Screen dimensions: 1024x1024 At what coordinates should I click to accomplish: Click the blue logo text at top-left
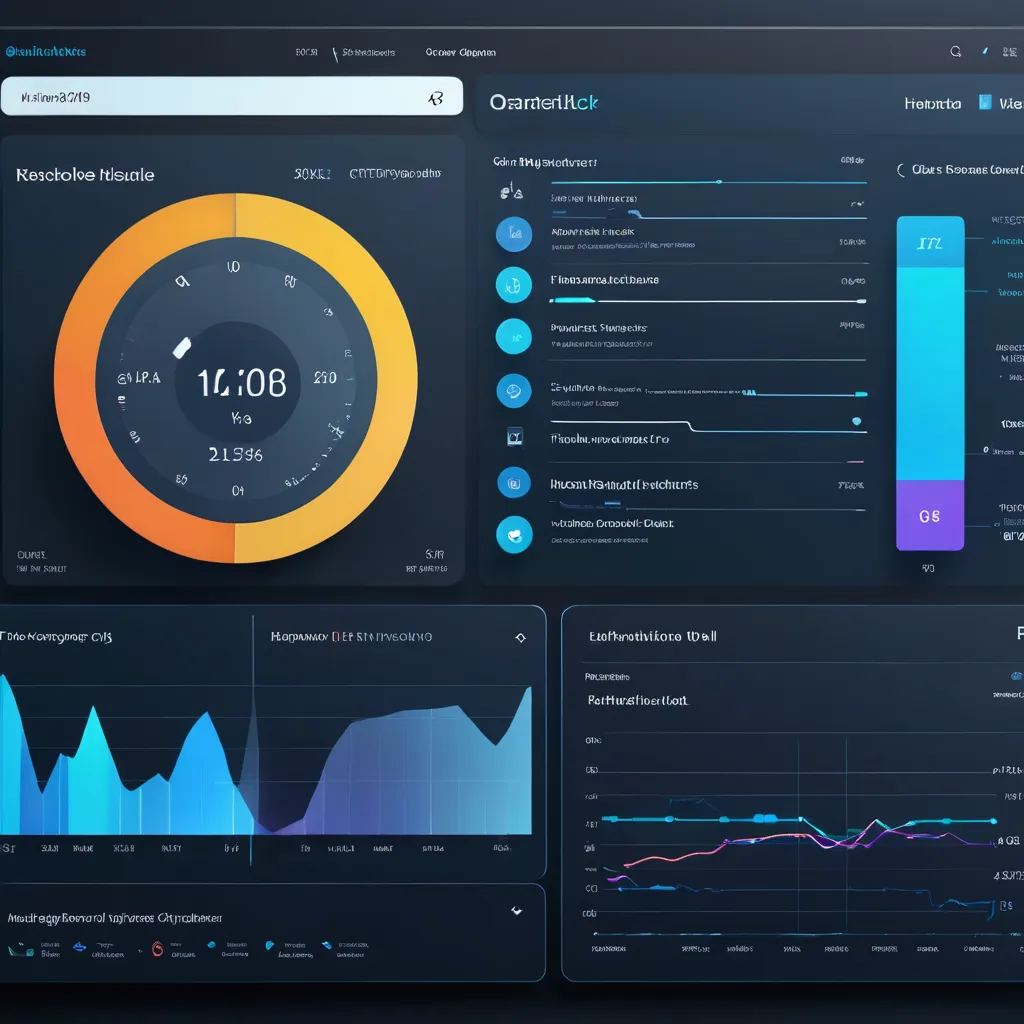[46, 52]
